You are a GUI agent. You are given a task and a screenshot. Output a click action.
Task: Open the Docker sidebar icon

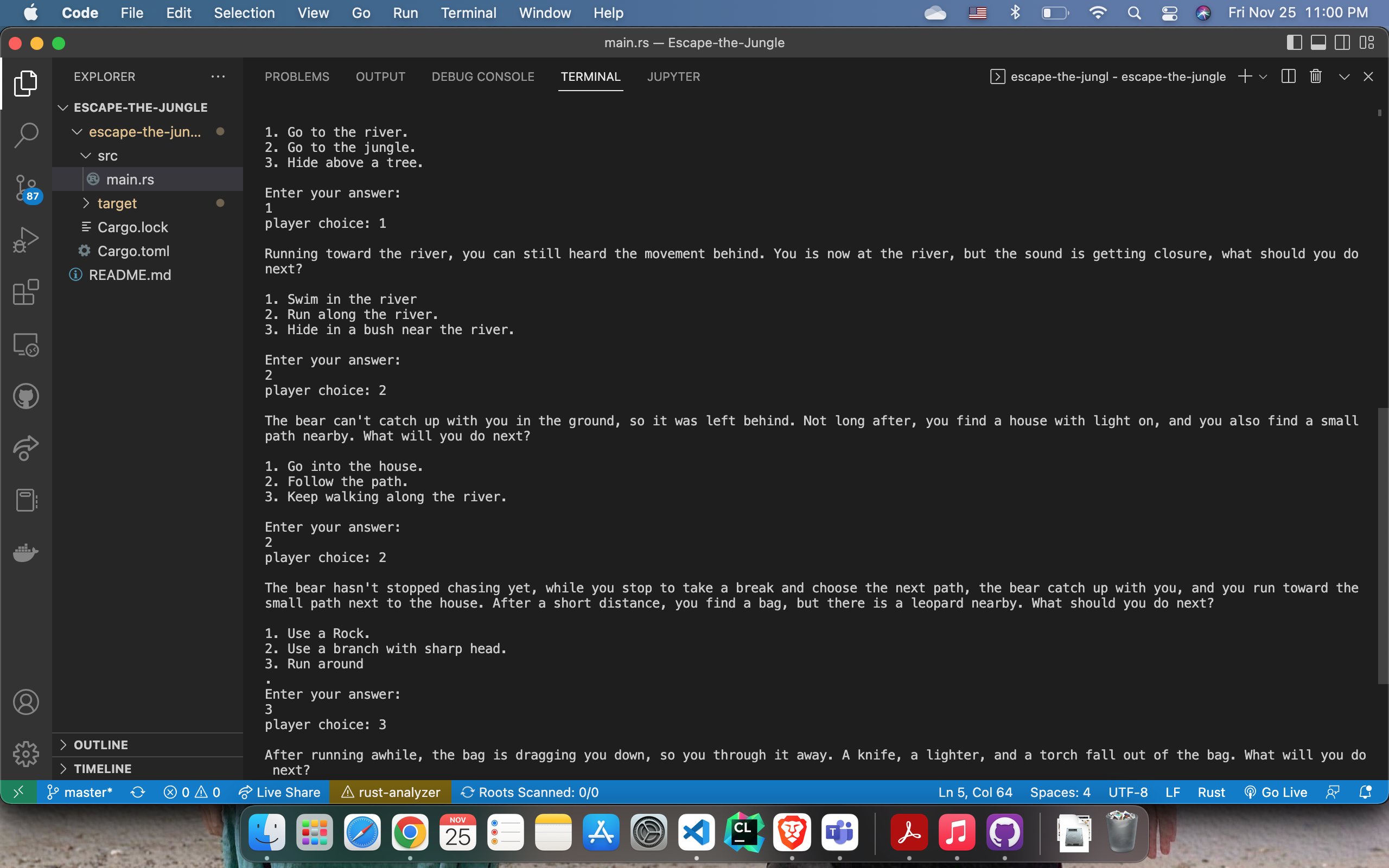coord(26,552)
